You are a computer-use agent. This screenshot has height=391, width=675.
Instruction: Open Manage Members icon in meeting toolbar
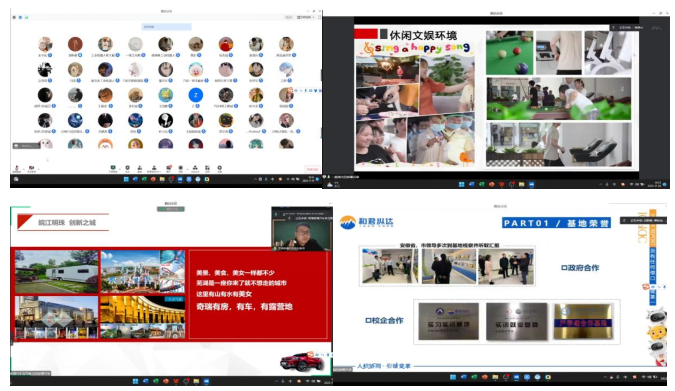click(x=154, y=168)
